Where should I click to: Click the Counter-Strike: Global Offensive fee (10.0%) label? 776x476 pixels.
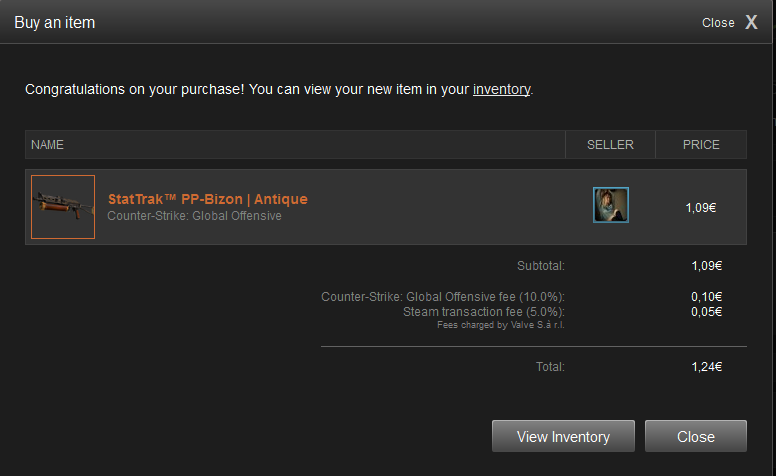point(443,297)
